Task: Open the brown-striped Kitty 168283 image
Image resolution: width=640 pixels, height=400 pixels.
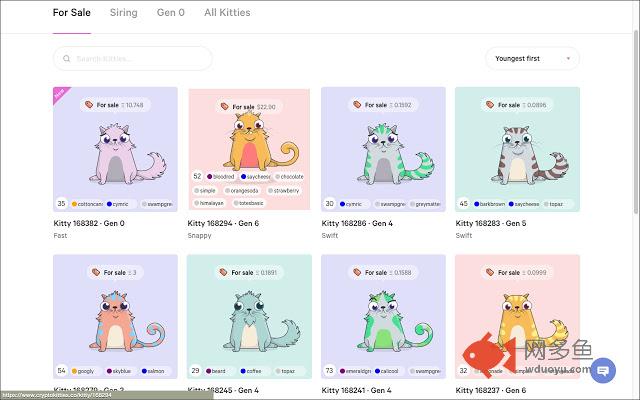Action: click(517, 149)
